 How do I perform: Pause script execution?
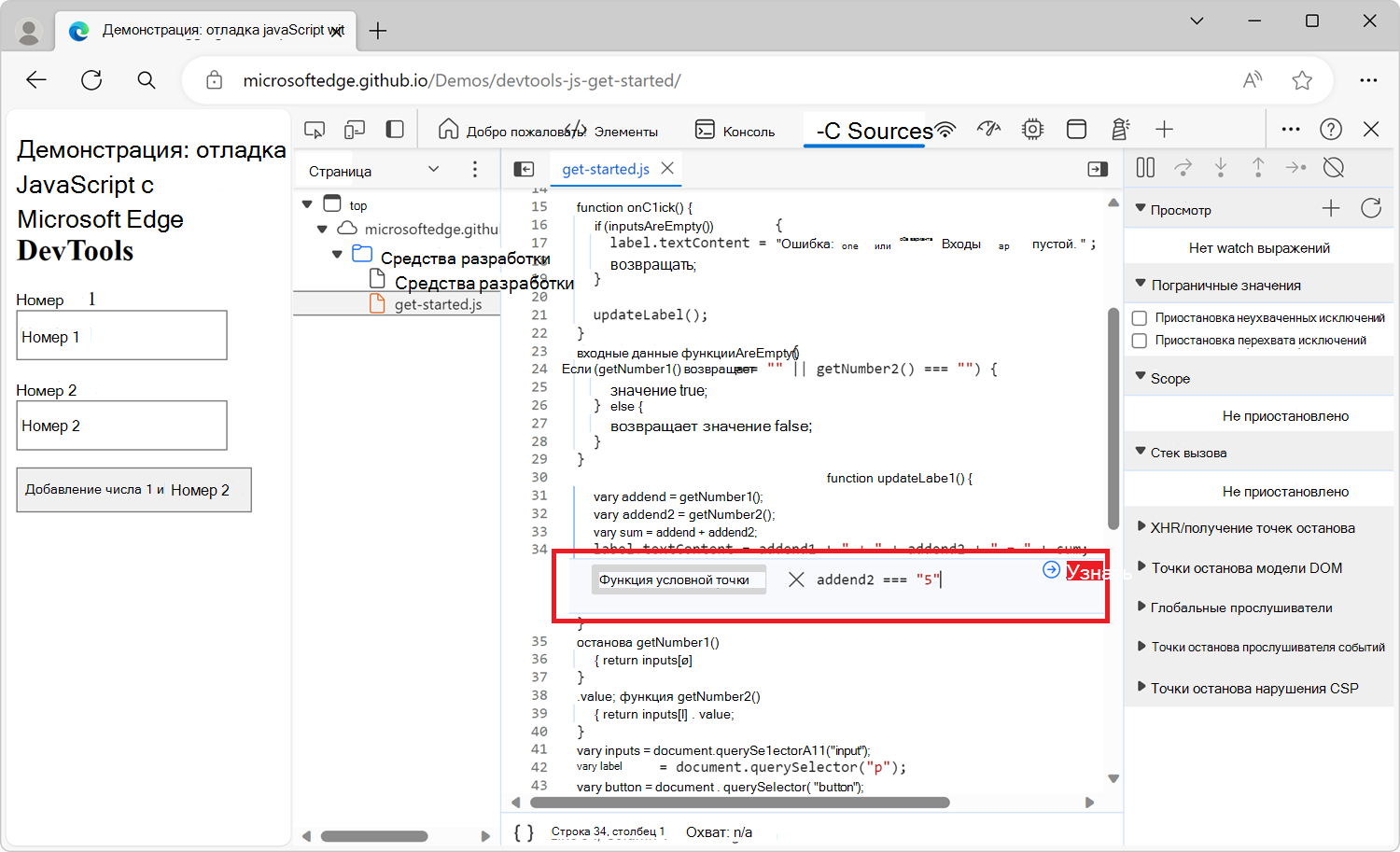point(1145,168)
